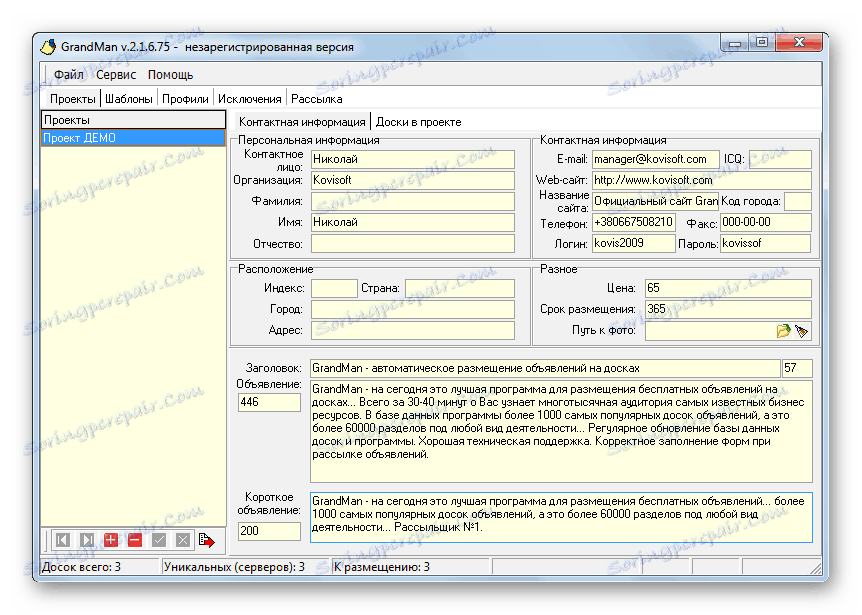This screenshot has width=862, height=615.
Task: Click the Цена field with 65
Action: point(728,288)
